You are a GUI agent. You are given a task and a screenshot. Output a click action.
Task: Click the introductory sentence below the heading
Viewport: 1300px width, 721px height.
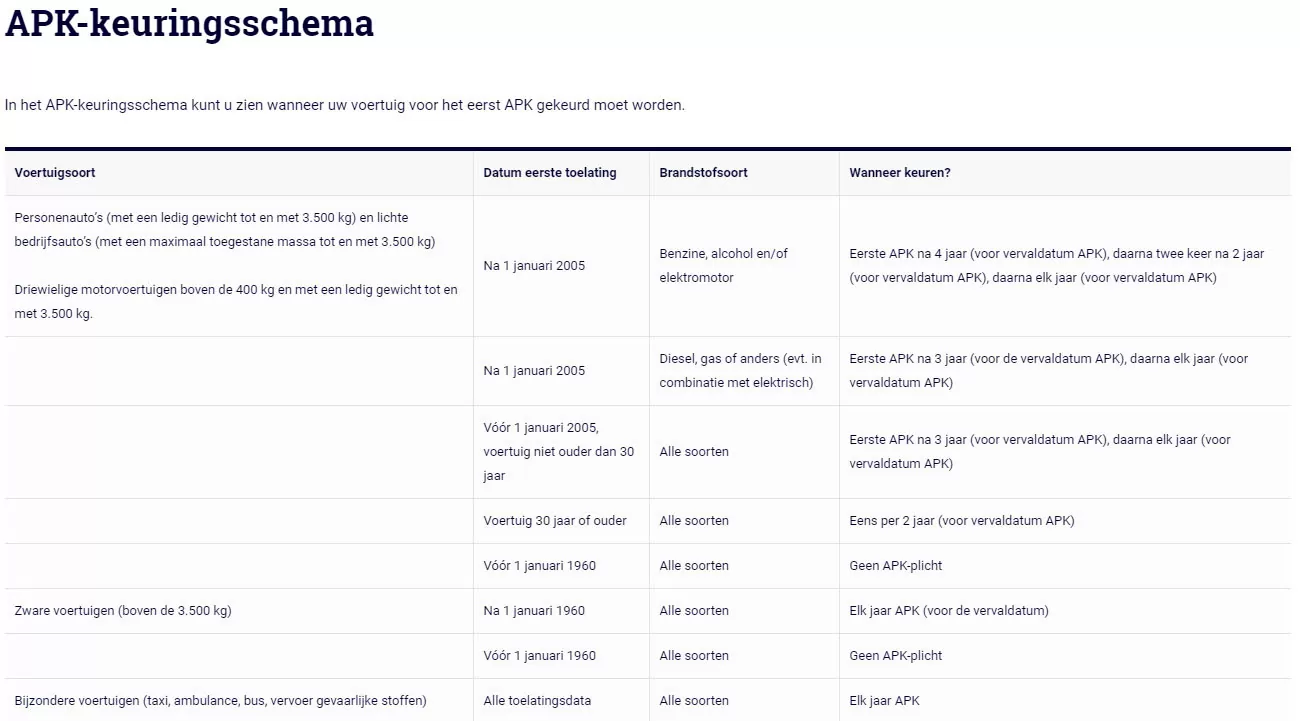pyautogui.click(x=345, y=105)
